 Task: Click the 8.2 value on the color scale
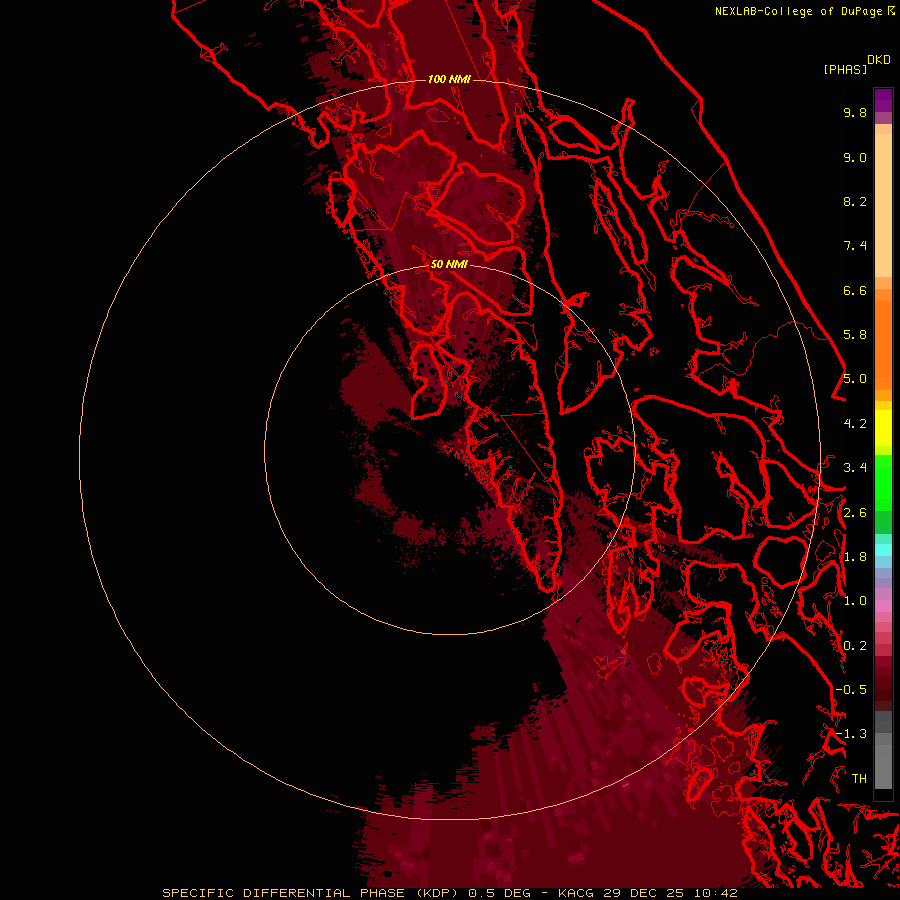coord(855,201)
